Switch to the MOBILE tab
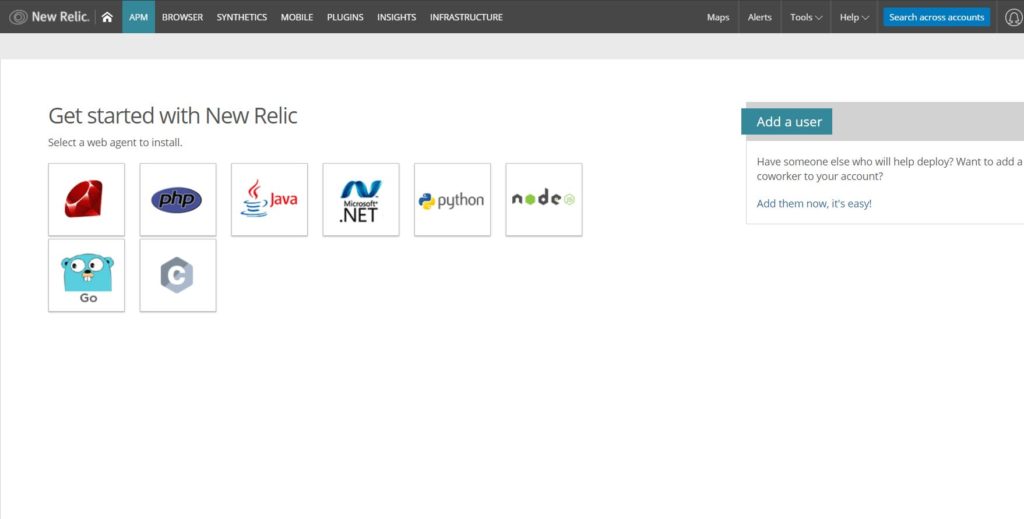The image size is (1024, 519). pos(296,17)
